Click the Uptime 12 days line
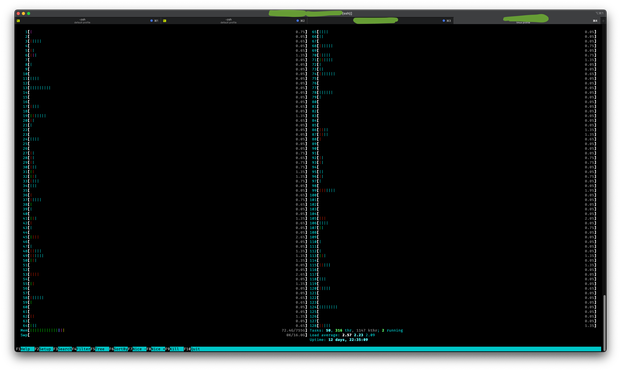The width and height of the screenshot is (621, 371). 339,340
